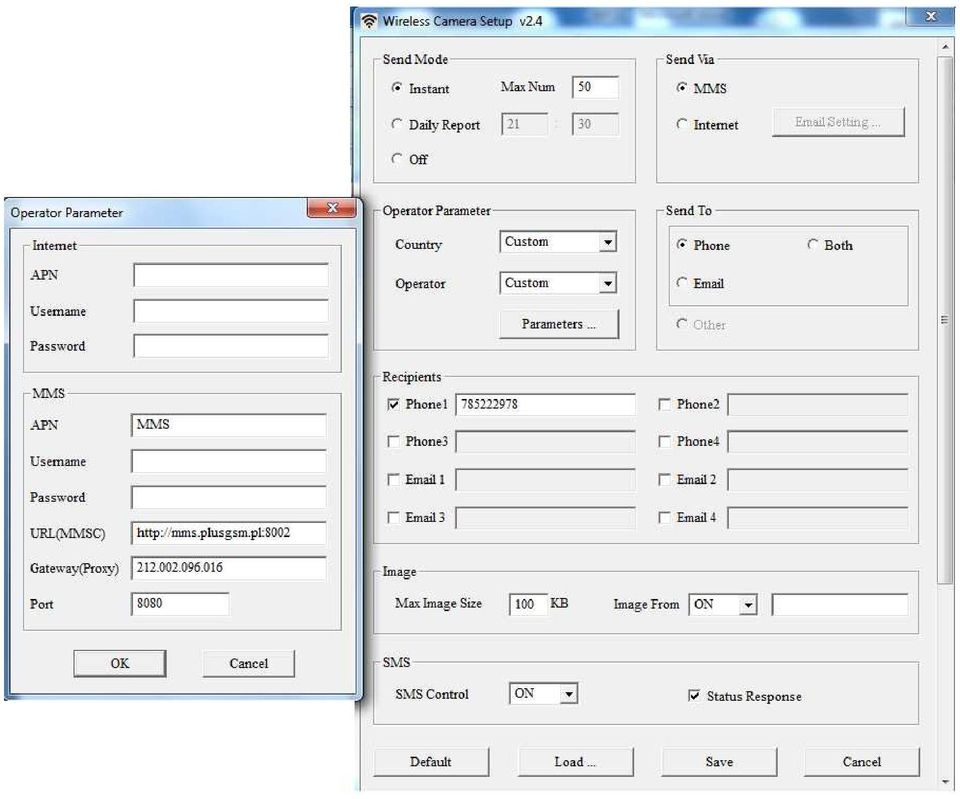
Task: Click Cancel in Operator Parameter dialog
Action: 249,664
